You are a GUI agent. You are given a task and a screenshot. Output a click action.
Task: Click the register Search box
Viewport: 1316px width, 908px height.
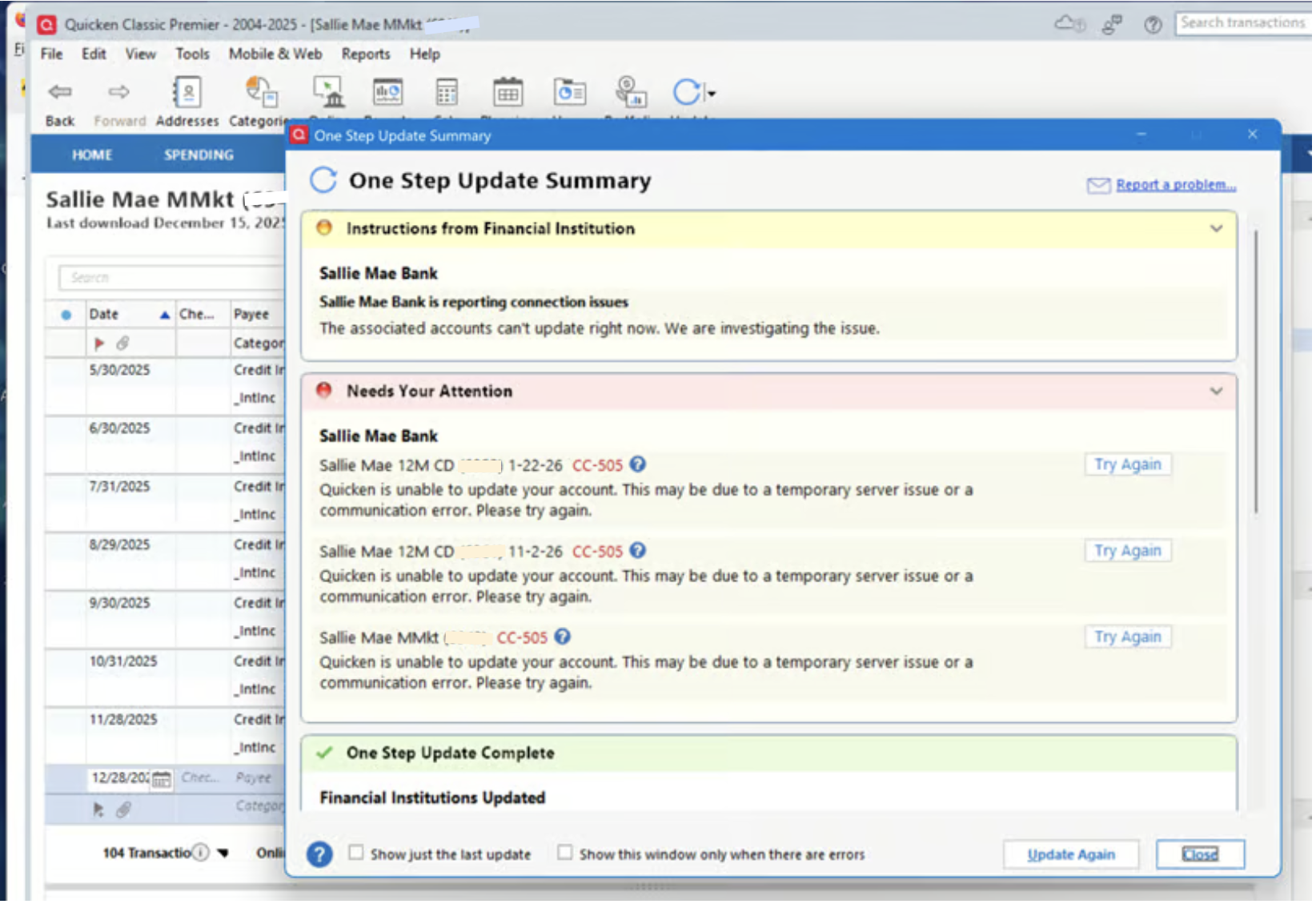(x=171, y=278)
